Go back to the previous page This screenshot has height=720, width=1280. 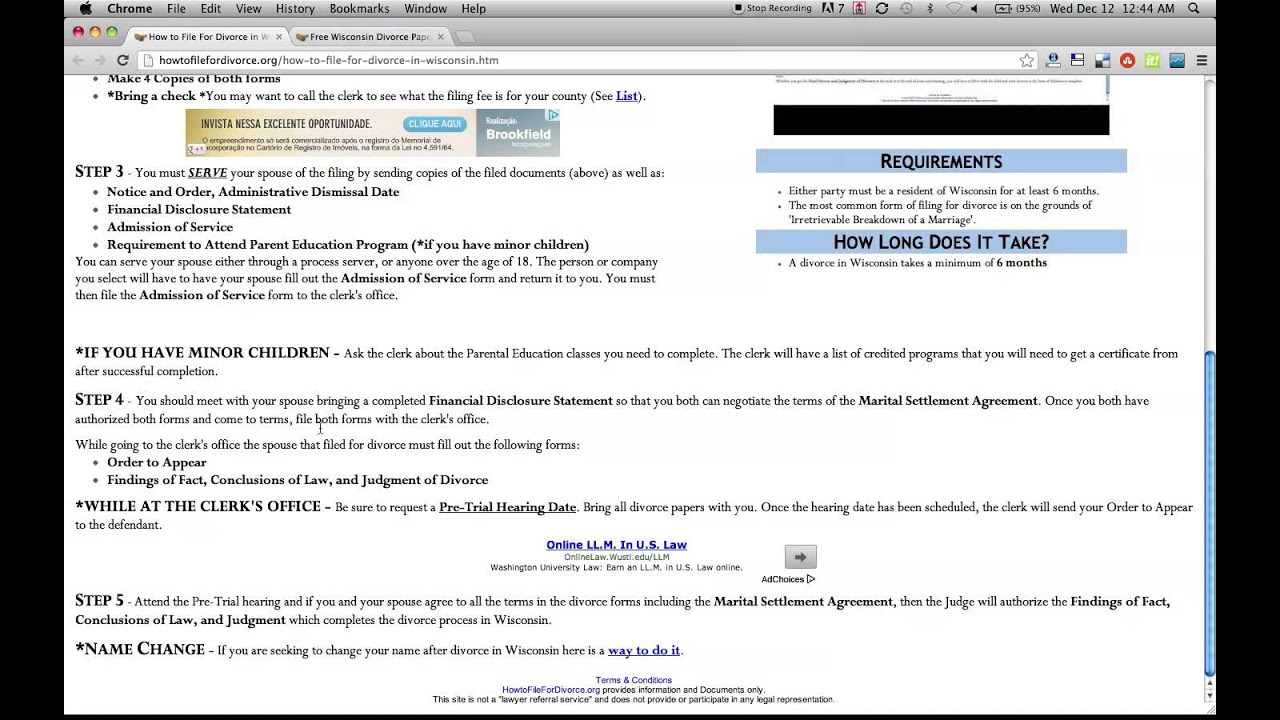(x=78, y=60)
